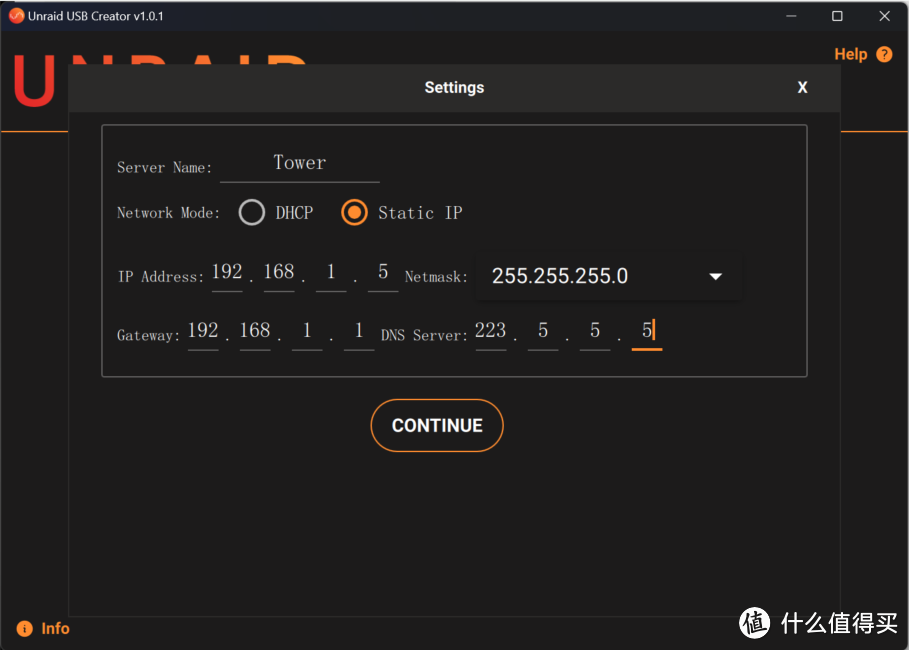909x650 pixels.
Task: Click the Netmask label
Action: coord(436,277)
